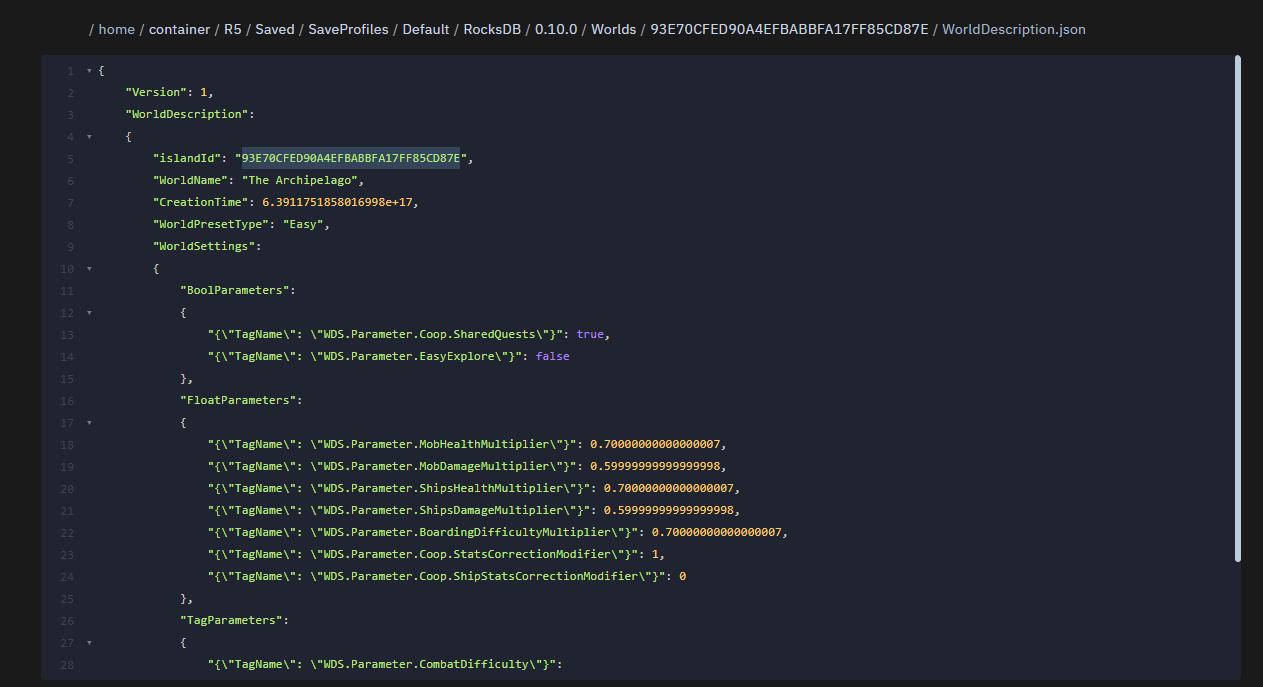Click the EasyExplore false value
Screen dimensions: 1263x687
(x=552, y=356)
